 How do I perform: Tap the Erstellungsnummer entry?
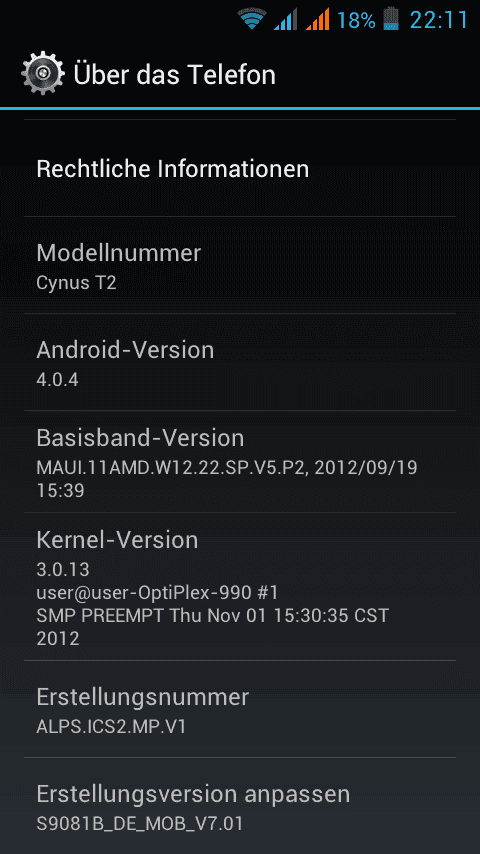click(240, 709)
